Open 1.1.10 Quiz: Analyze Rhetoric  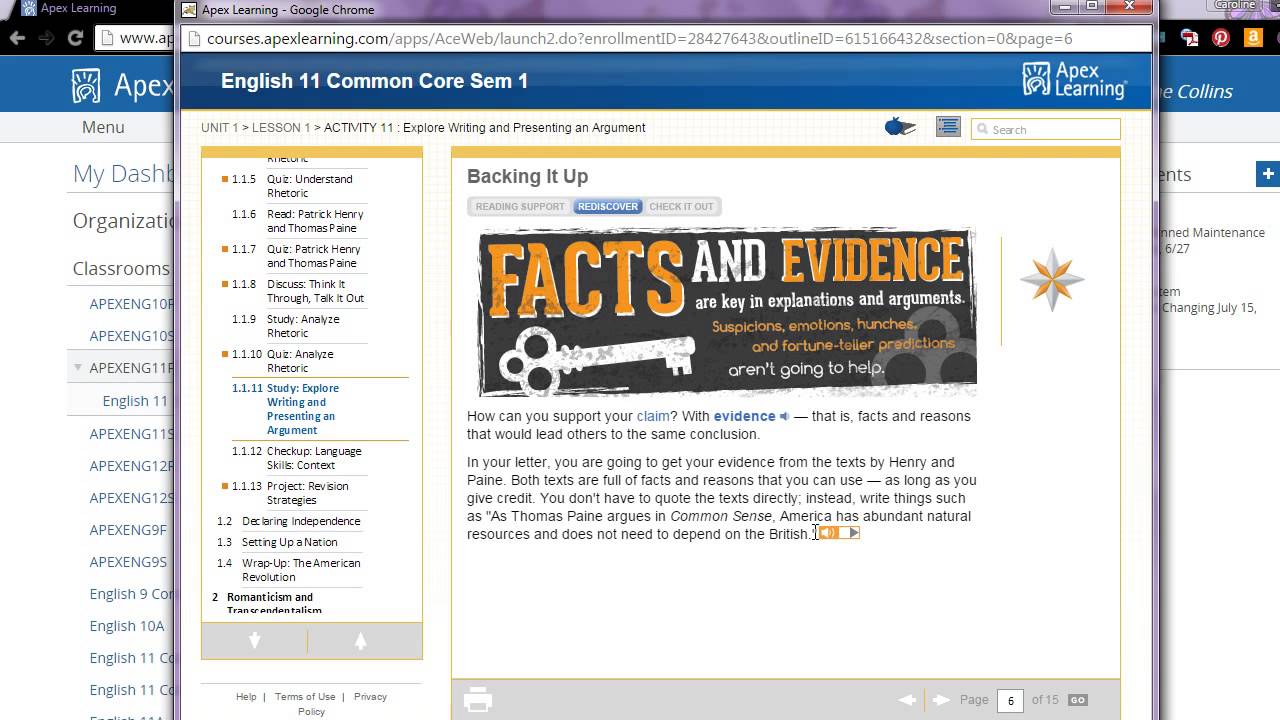299,361
